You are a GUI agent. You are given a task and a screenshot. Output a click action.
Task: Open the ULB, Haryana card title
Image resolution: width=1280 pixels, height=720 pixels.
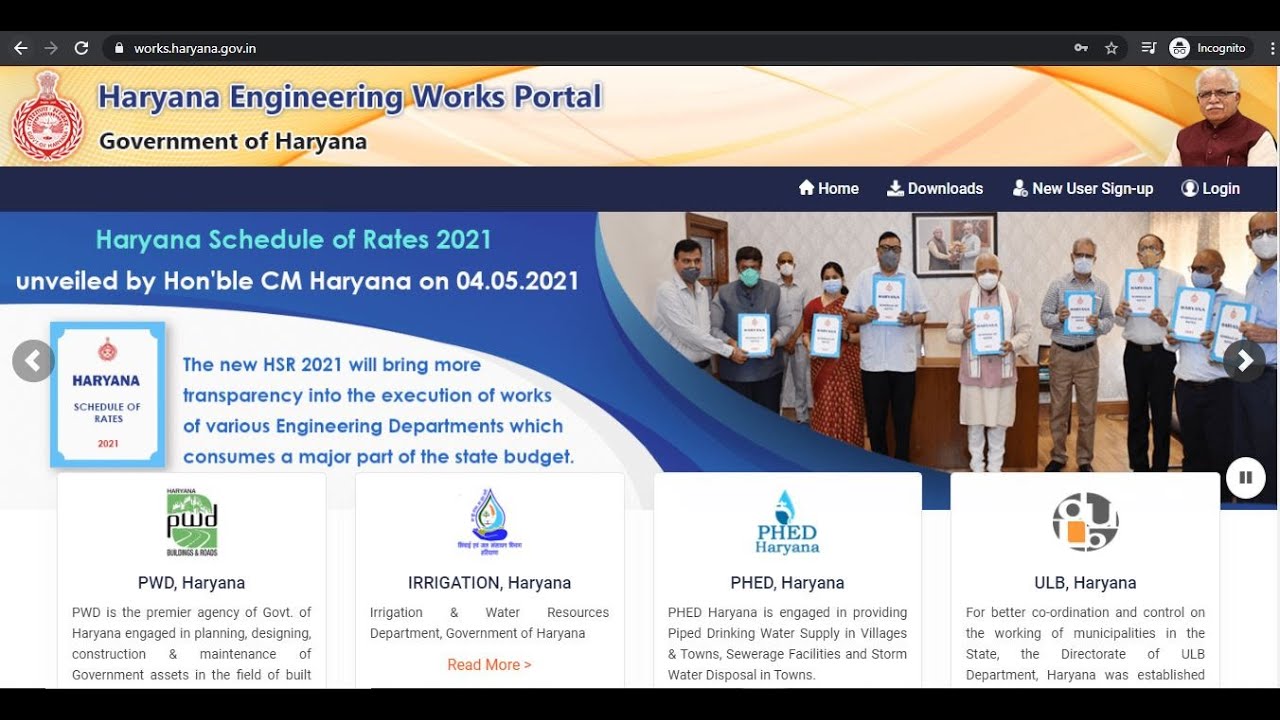(x=1085, y=583)
